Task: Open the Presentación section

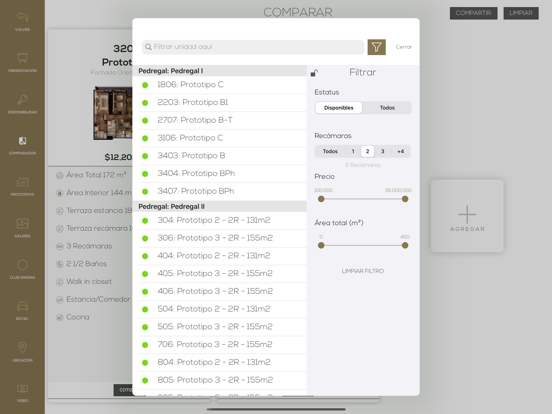Action: [22, 63]
